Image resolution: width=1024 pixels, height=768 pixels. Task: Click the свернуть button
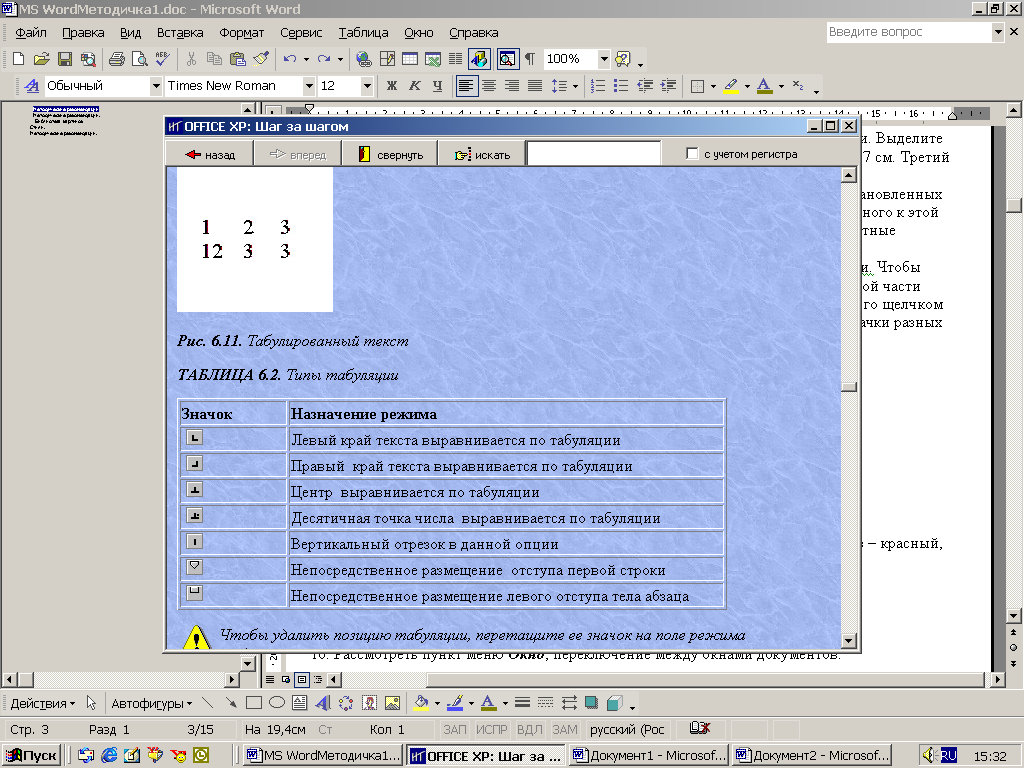click(x=390, y=155)
